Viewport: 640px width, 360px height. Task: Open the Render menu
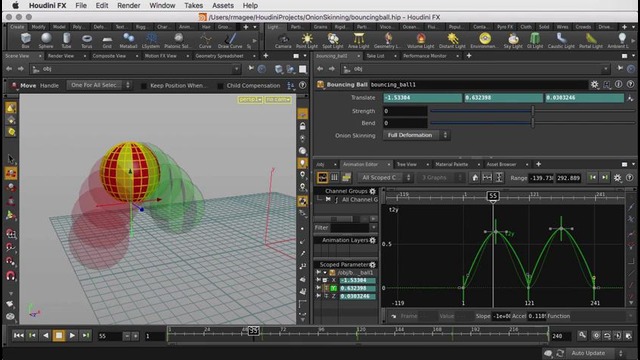coord(129,5)
